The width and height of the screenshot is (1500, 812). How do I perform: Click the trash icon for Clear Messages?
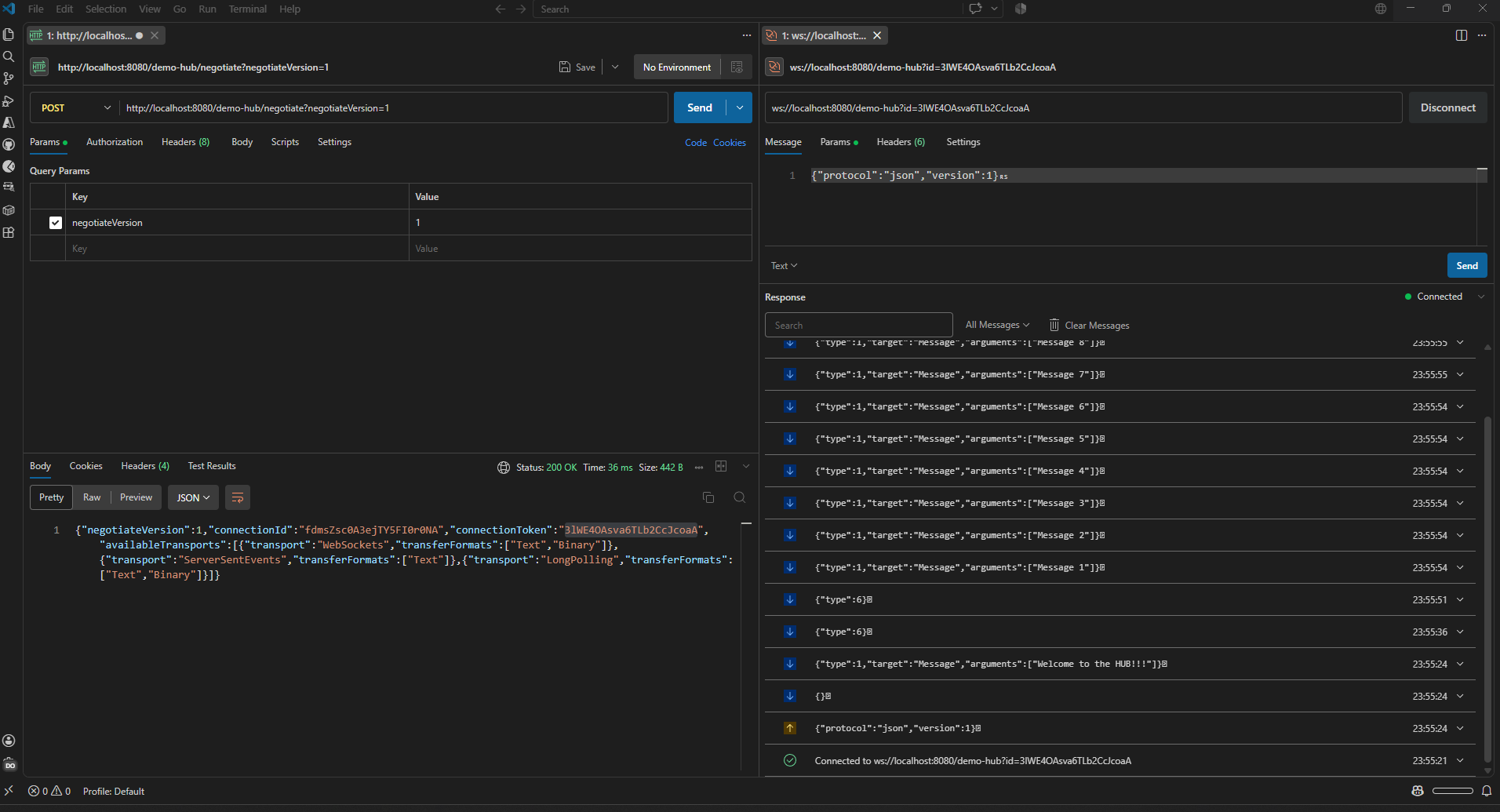[x=1054, y=325]
